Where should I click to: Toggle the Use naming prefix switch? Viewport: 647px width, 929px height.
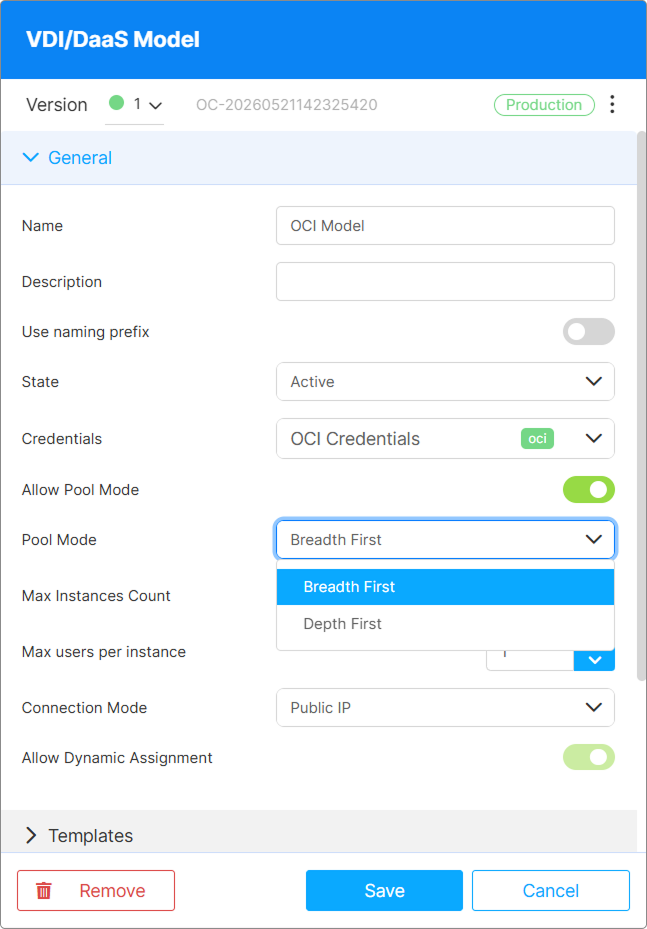[x=588, y=332]
